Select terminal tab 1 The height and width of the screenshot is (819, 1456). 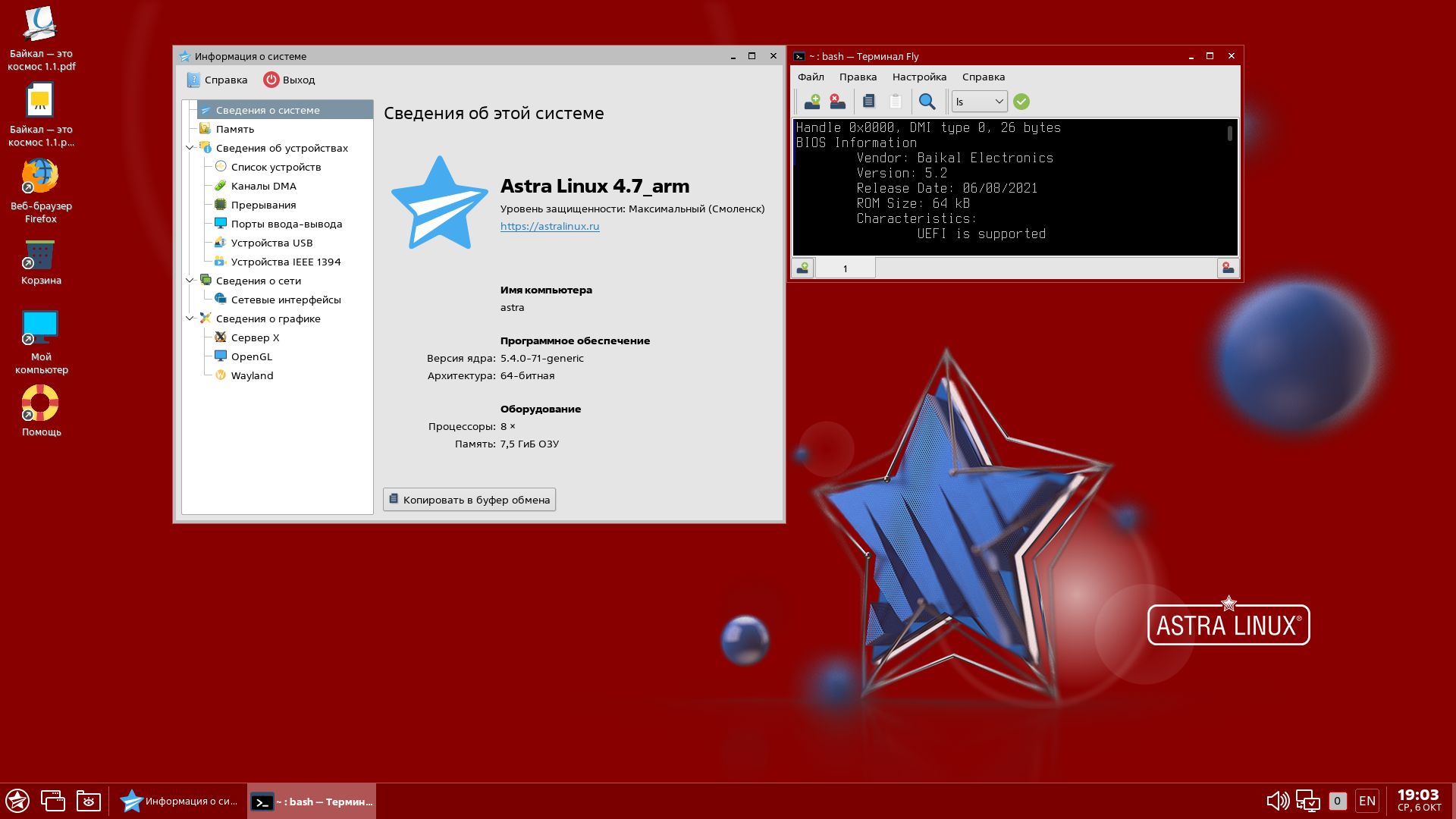[x=845, y=268]
